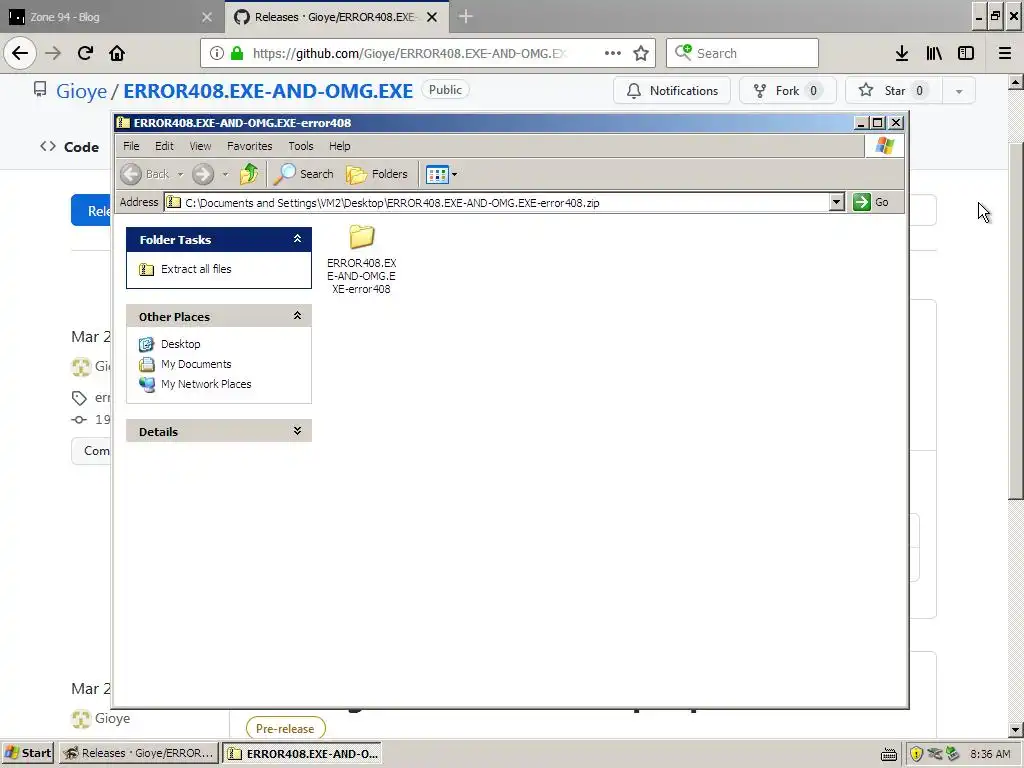
Task: Star the repository on GitHub
Action: pos(893,91)
